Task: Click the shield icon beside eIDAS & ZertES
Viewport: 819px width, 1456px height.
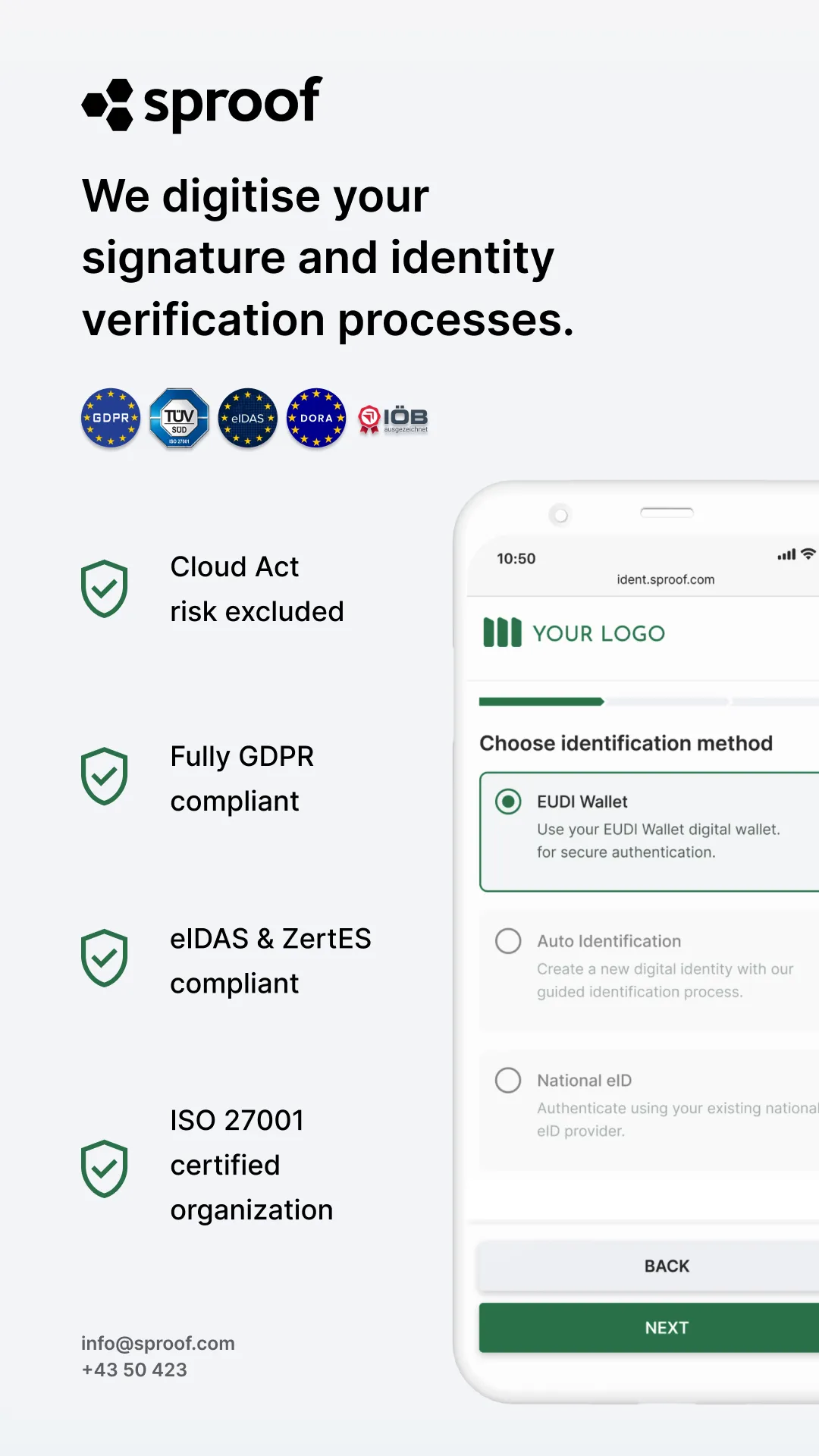Action: click(104, 959)
